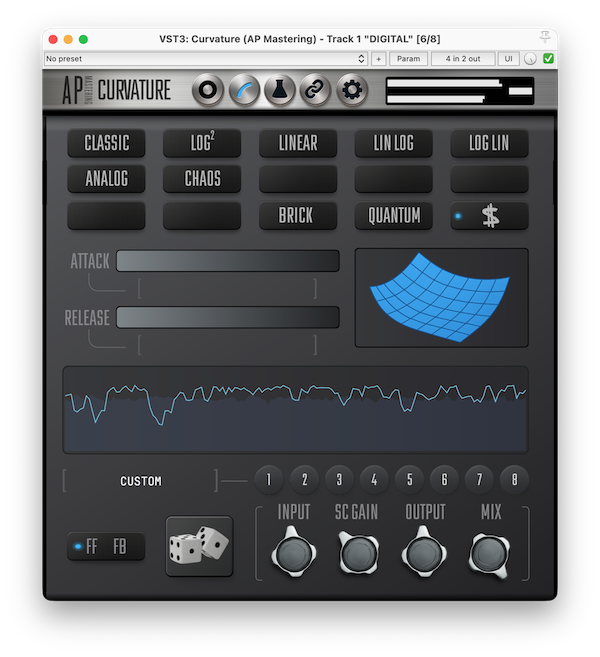
Task: Click the plus button beside preset
Action: point(378,59)
